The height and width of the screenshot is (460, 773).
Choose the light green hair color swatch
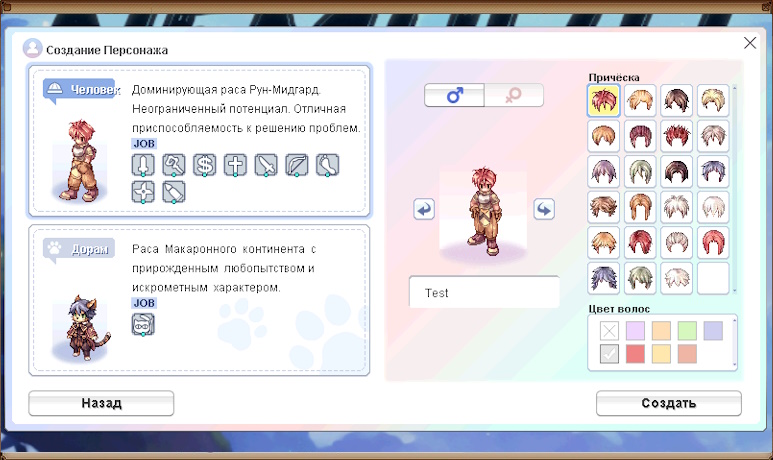687,330
